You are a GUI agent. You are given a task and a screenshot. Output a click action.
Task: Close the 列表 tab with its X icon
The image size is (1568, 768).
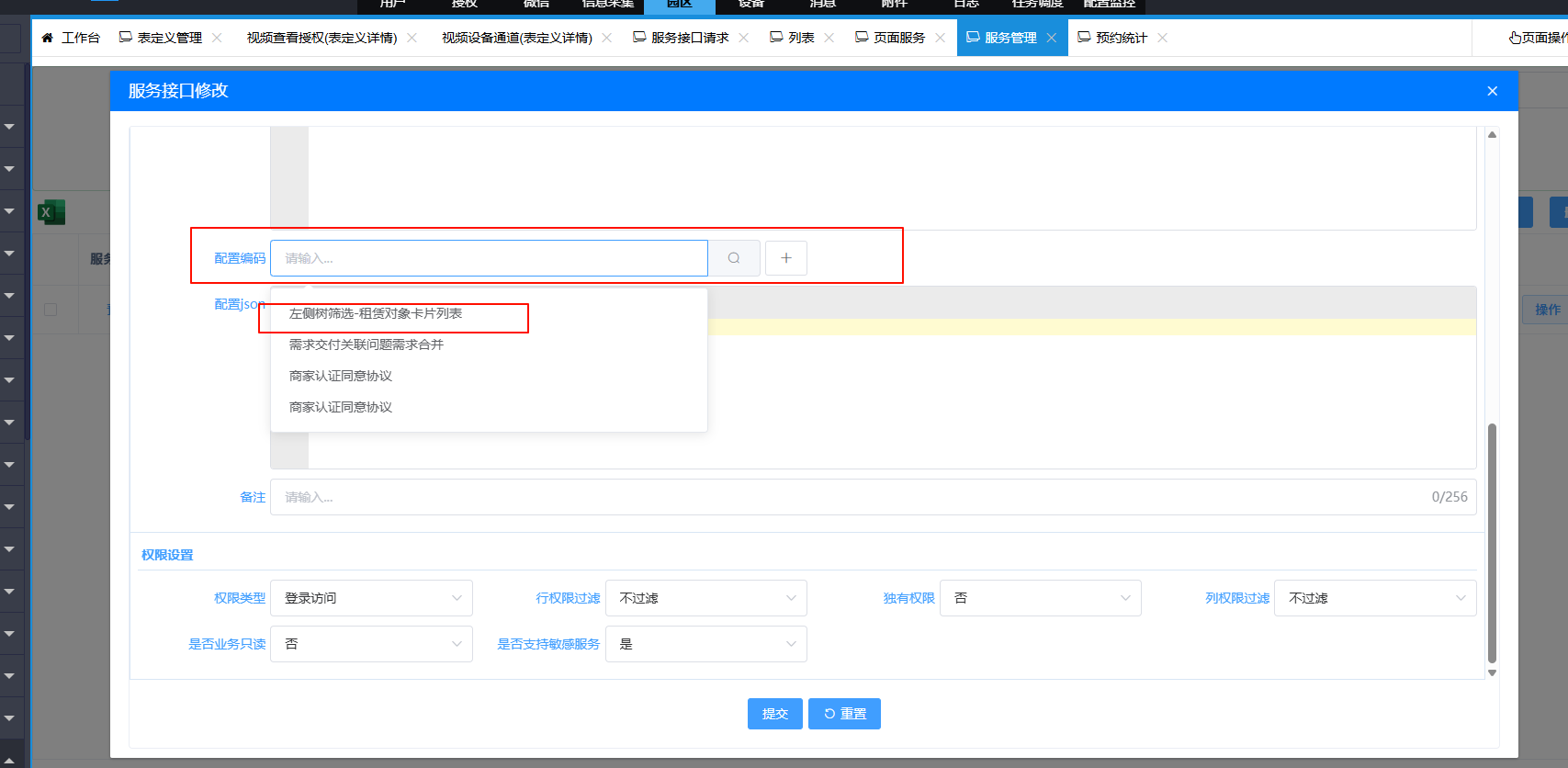coord(829,38)
